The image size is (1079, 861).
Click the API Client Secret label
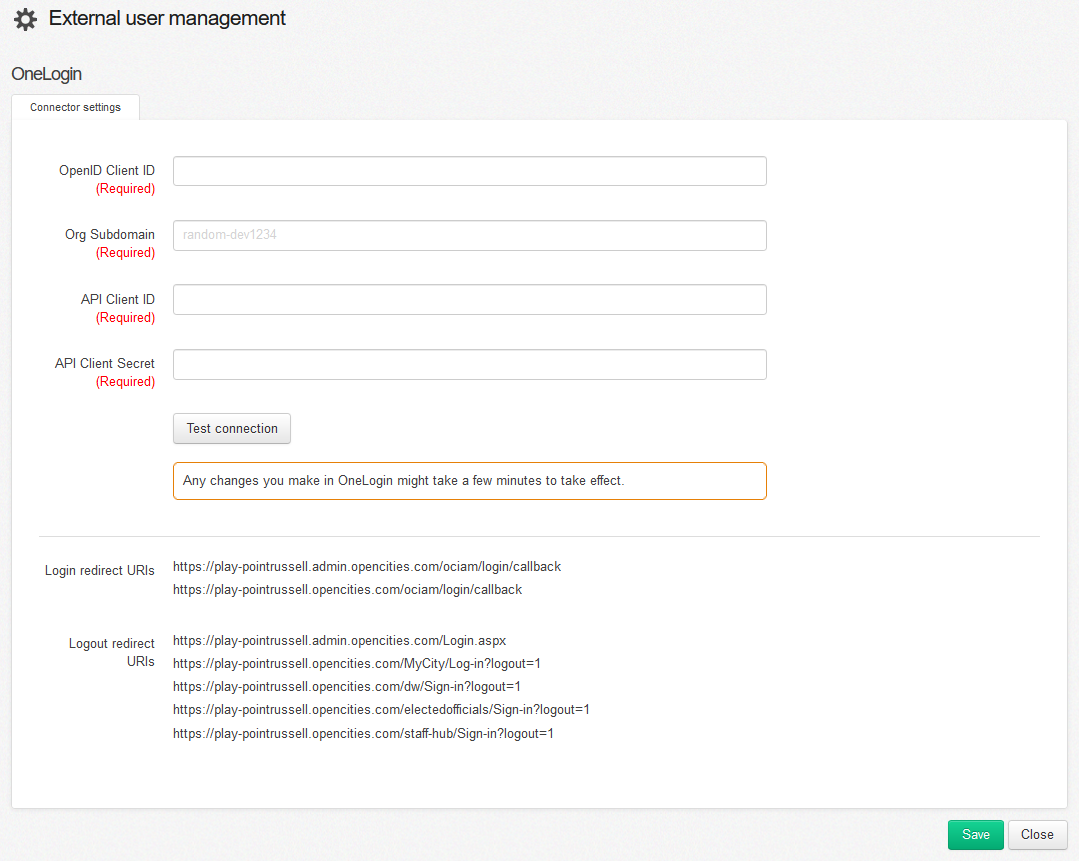[x=104, y=364]
